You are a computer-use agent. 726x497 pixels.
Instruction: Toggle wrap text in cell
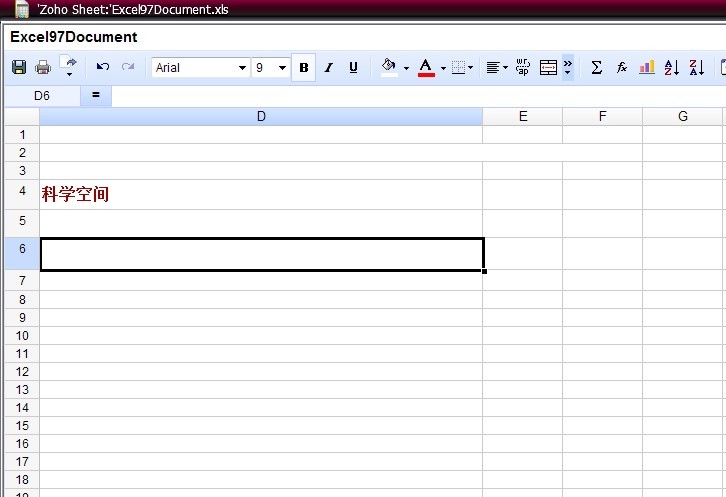[x=523, y=68]
